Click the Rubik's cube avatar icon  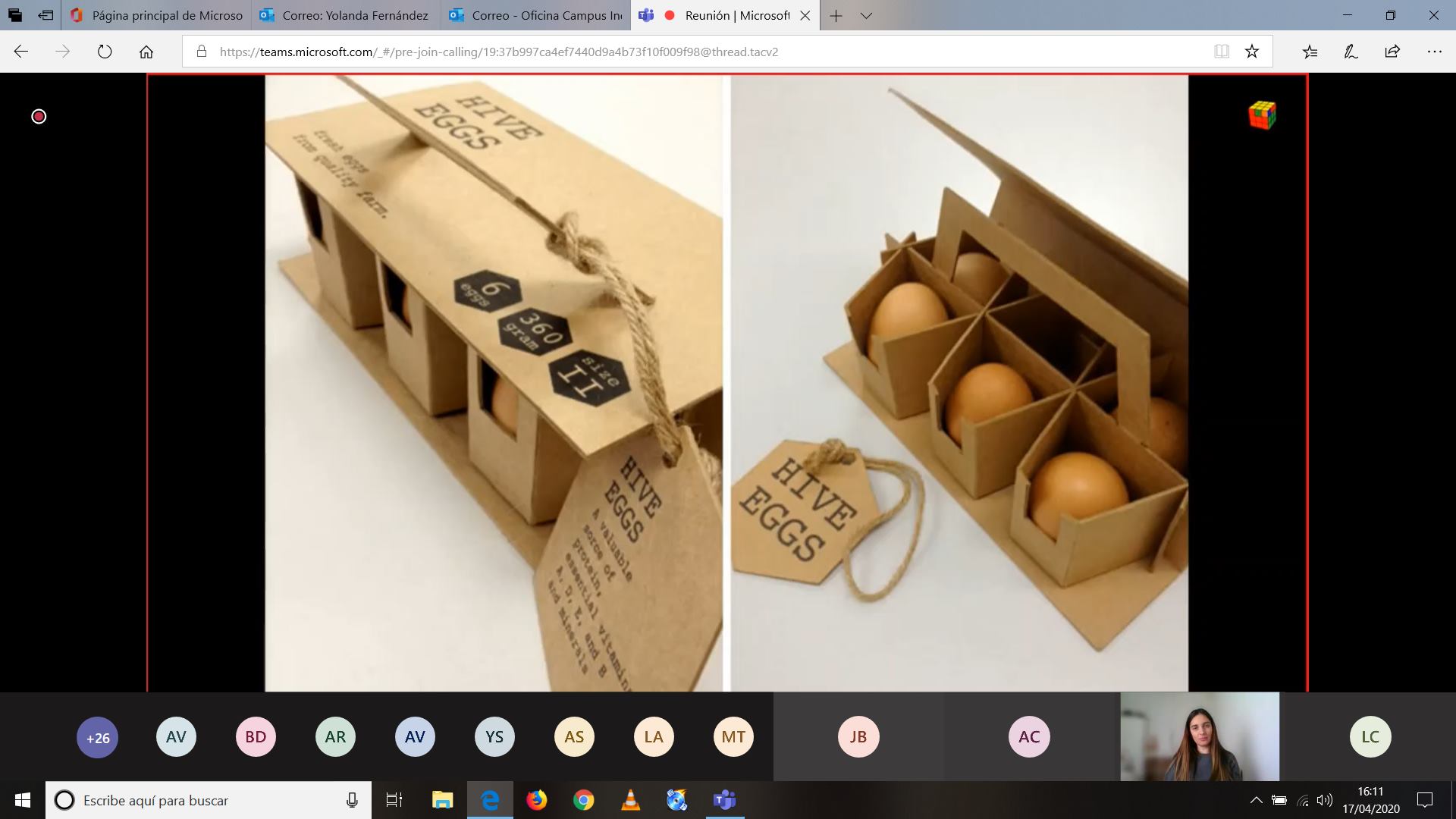pyautogui.click(x=1263, y=115)
